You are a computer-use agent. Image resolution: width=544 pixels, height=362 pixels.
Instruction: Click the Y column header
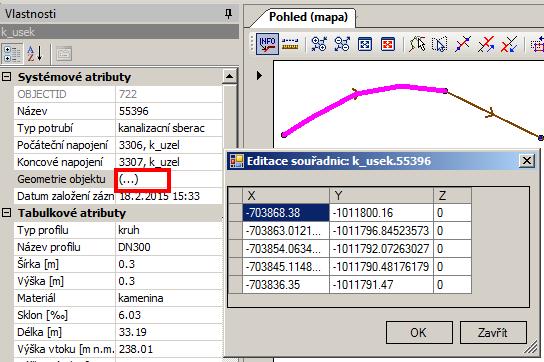click(x=381, y=195)
